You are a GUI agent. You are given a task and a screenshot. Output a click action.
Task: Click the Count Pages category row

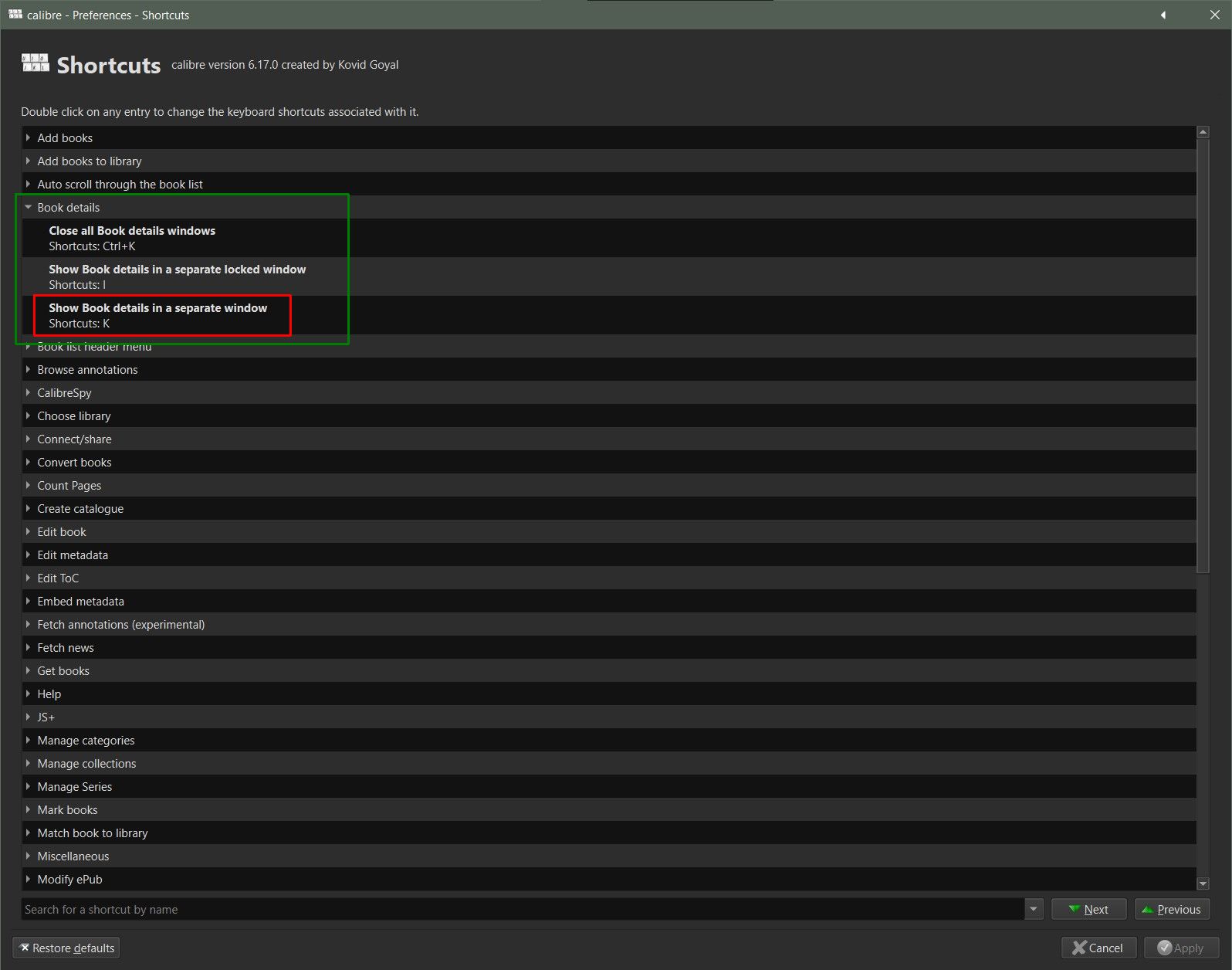tap(609, 485)
